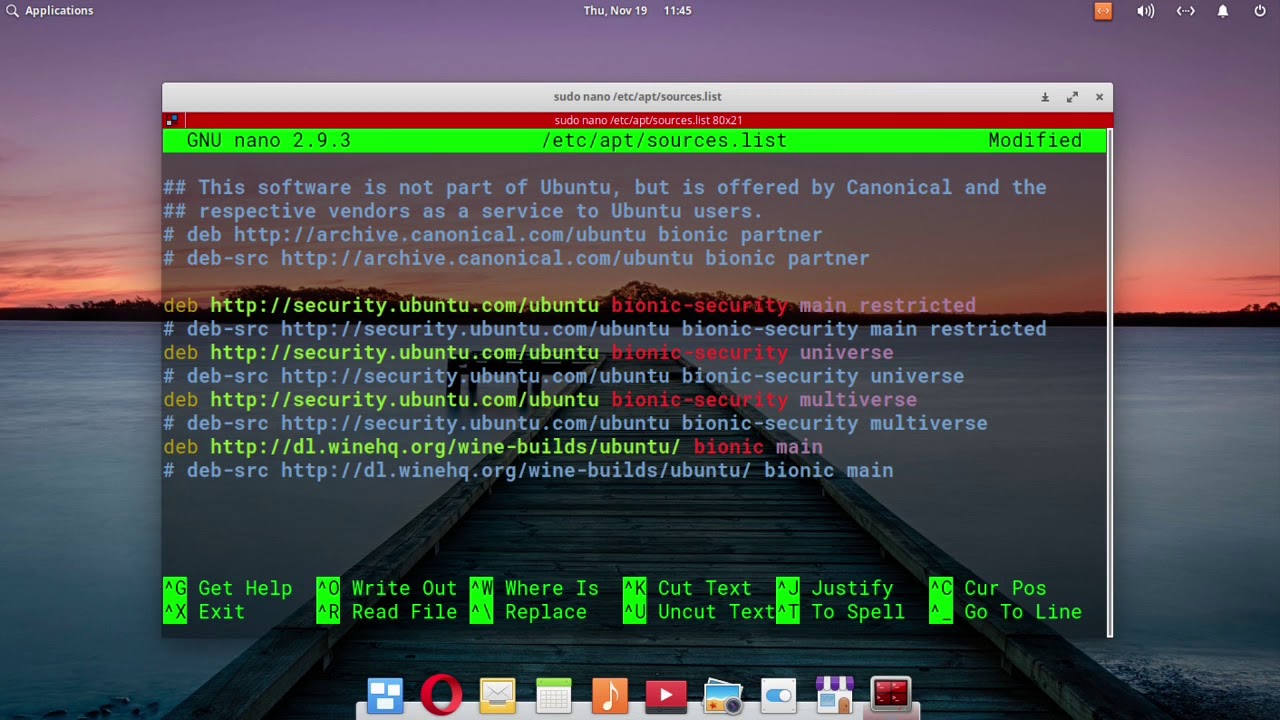Close the sudo nano terminal window
Image resolution: width=1280 pixels, height=720 pixels.
coord(1099,97)
